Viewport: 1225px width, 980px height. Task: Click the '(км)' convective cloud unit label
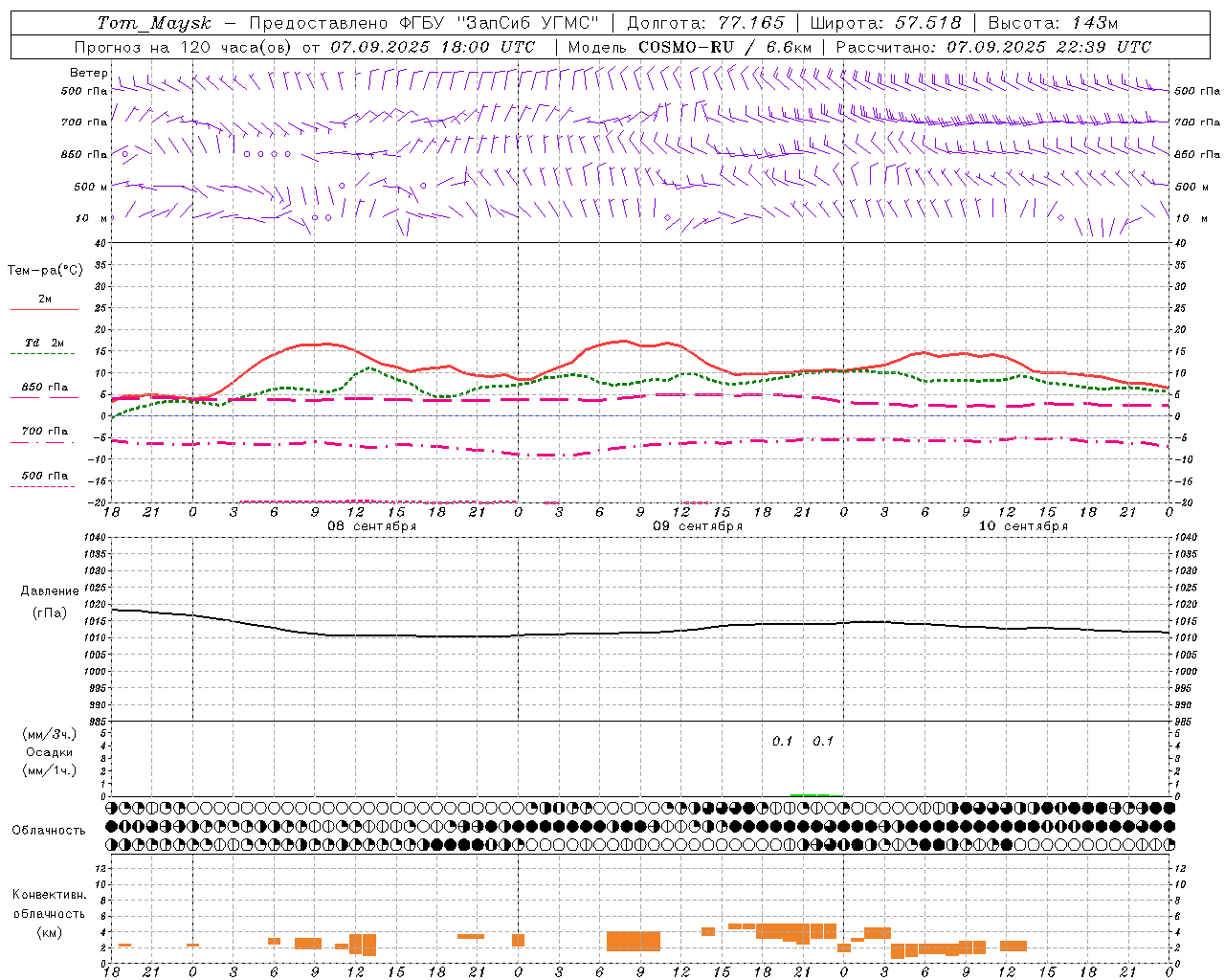coord(50,932)
